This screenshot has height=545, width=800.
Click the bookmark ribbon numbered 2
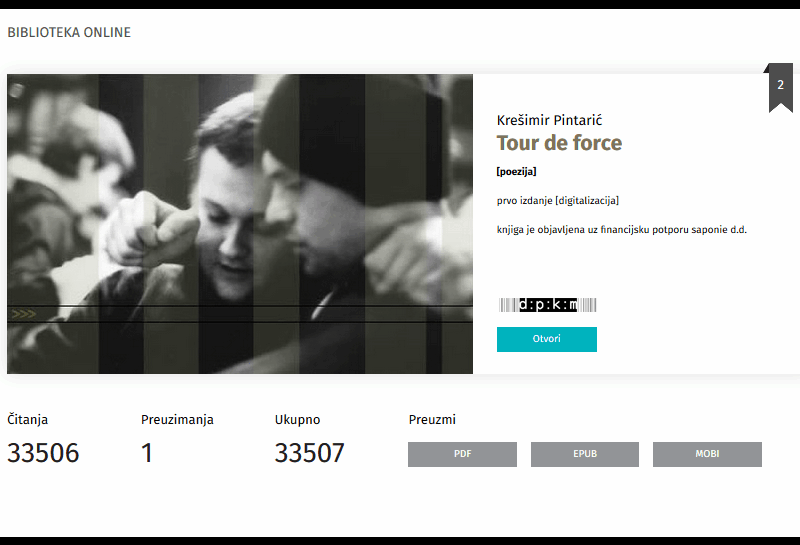(780, 86)
